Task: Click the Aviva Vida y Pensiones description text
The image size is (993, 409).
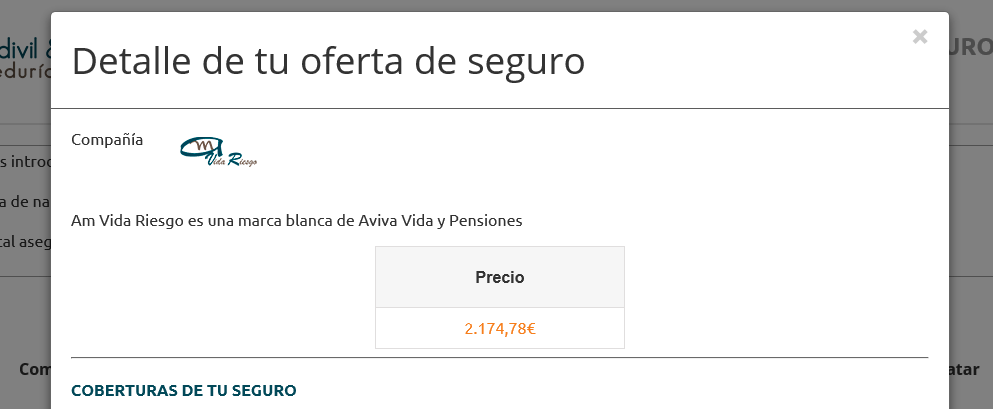Action: coord(296,221)
